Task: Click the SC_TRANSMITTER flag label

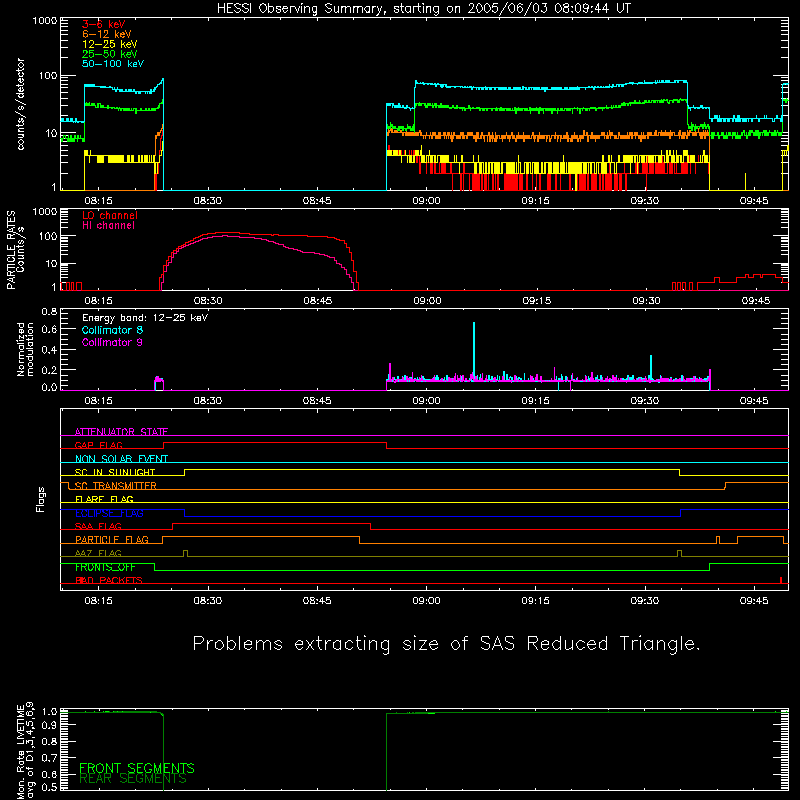Action: pos(116,486)
